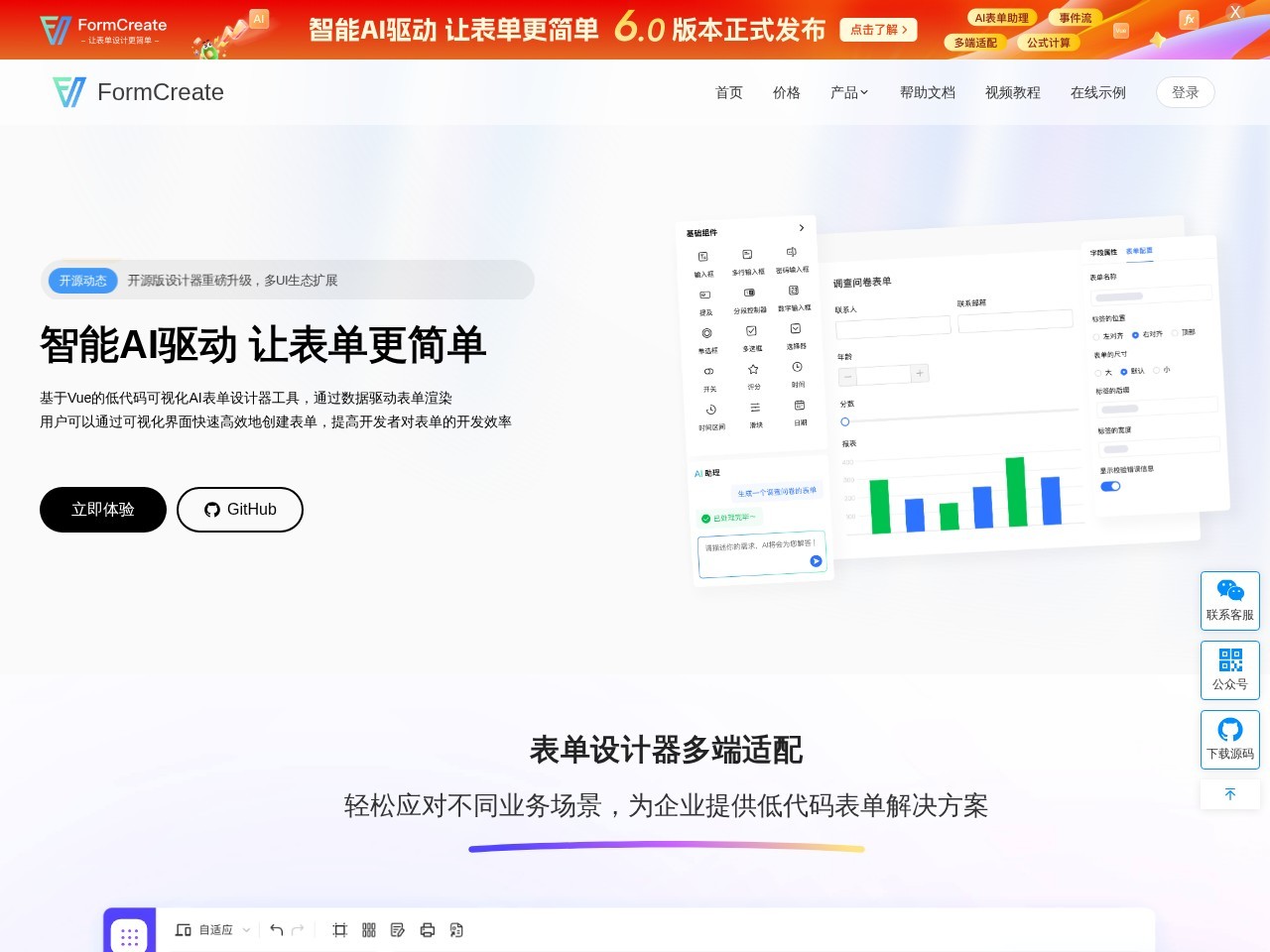
Task: Click the 登录 button
Action: pyautogui.click(x=1186, y=92)
